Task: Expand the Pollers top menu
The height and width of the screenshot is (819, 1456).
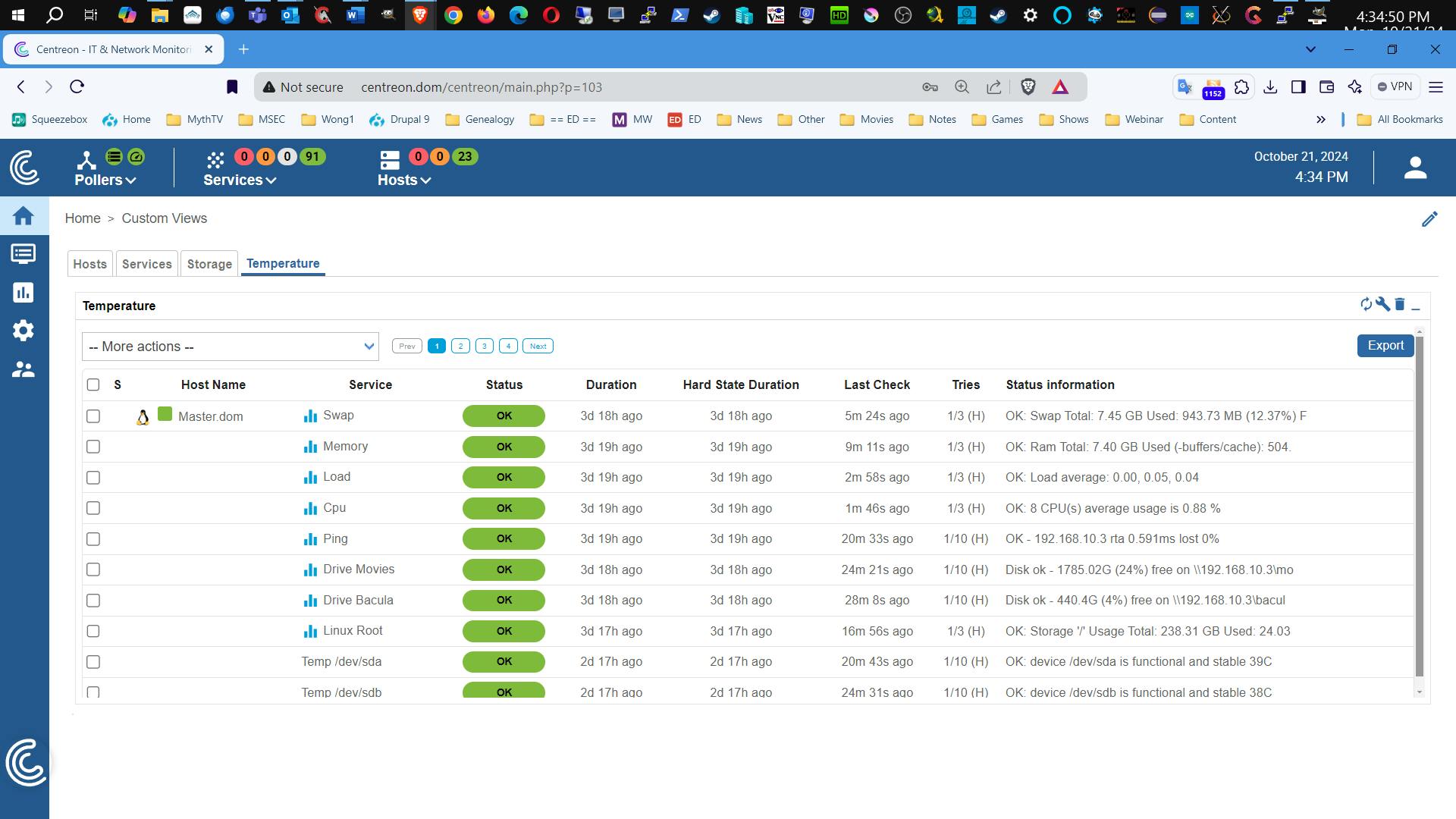Action: tap(105, 180)
